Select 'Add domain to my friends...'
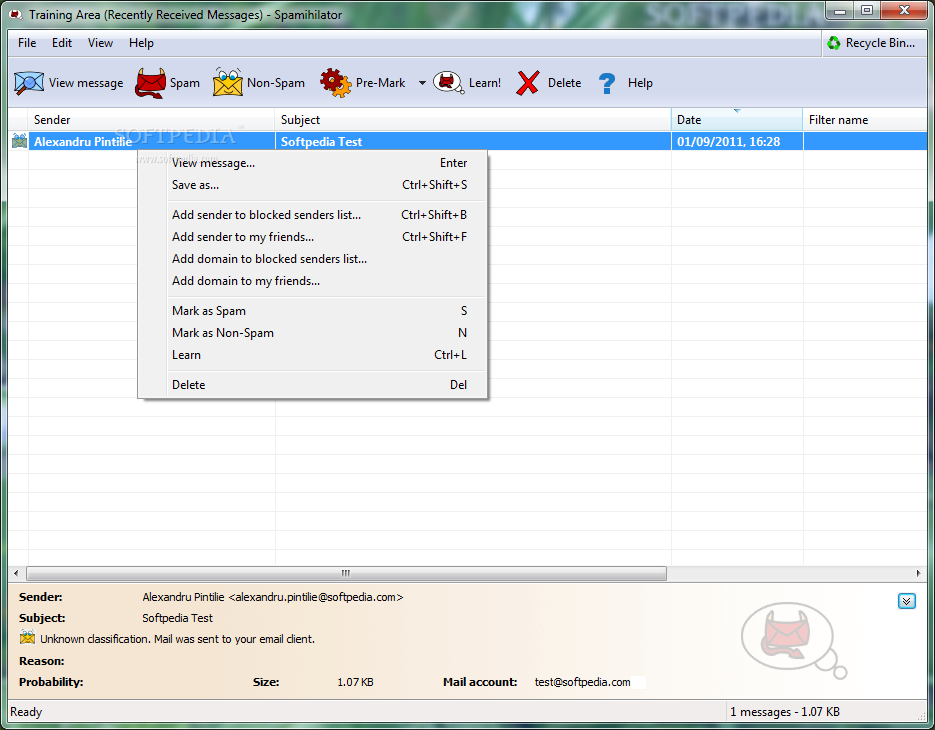 tap(313, 281)
